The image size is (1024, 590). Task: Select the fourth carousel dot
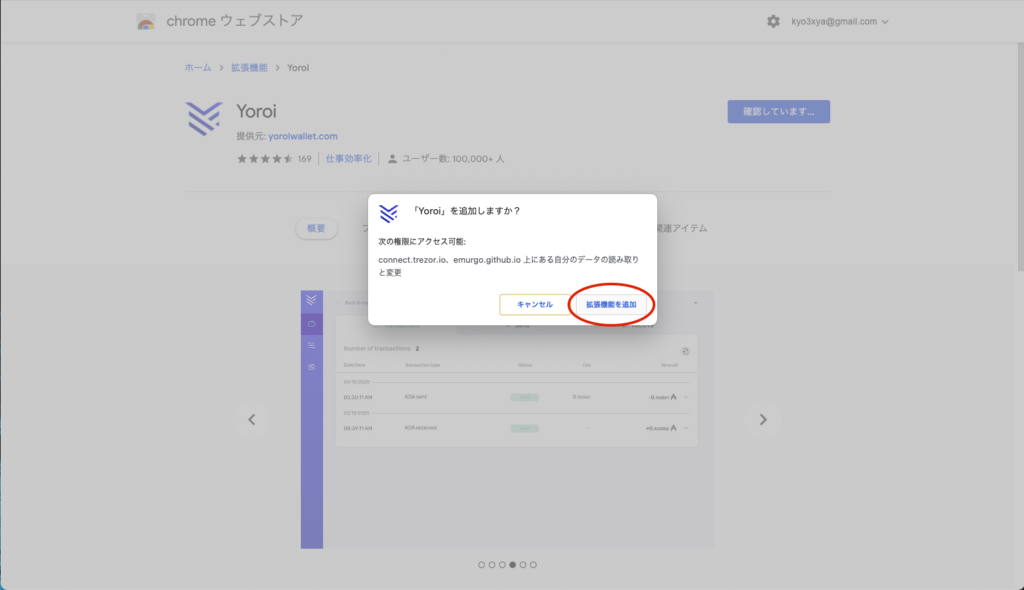click(513, 565)
